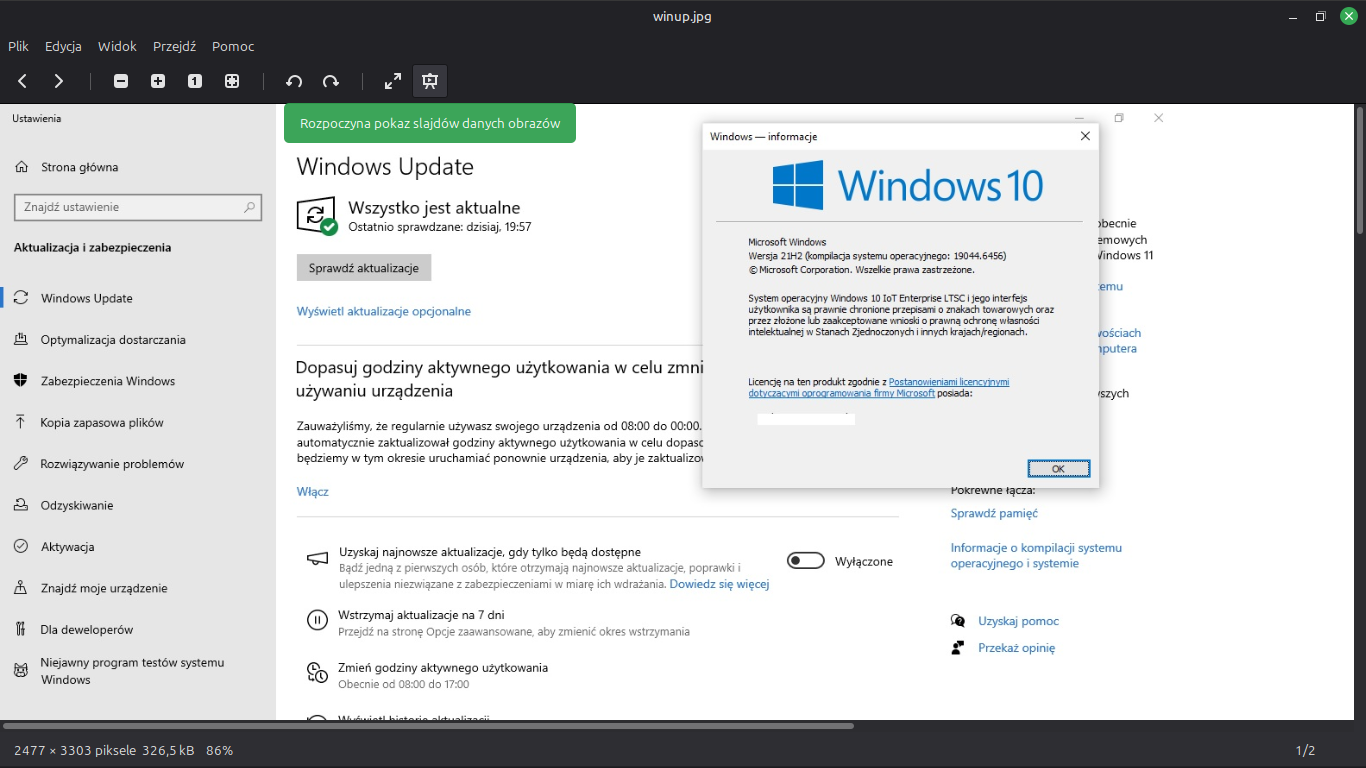Click the Aktualizacja i zabezpieczenia sidebar heading
The image size is (1366, 768).
92,247
